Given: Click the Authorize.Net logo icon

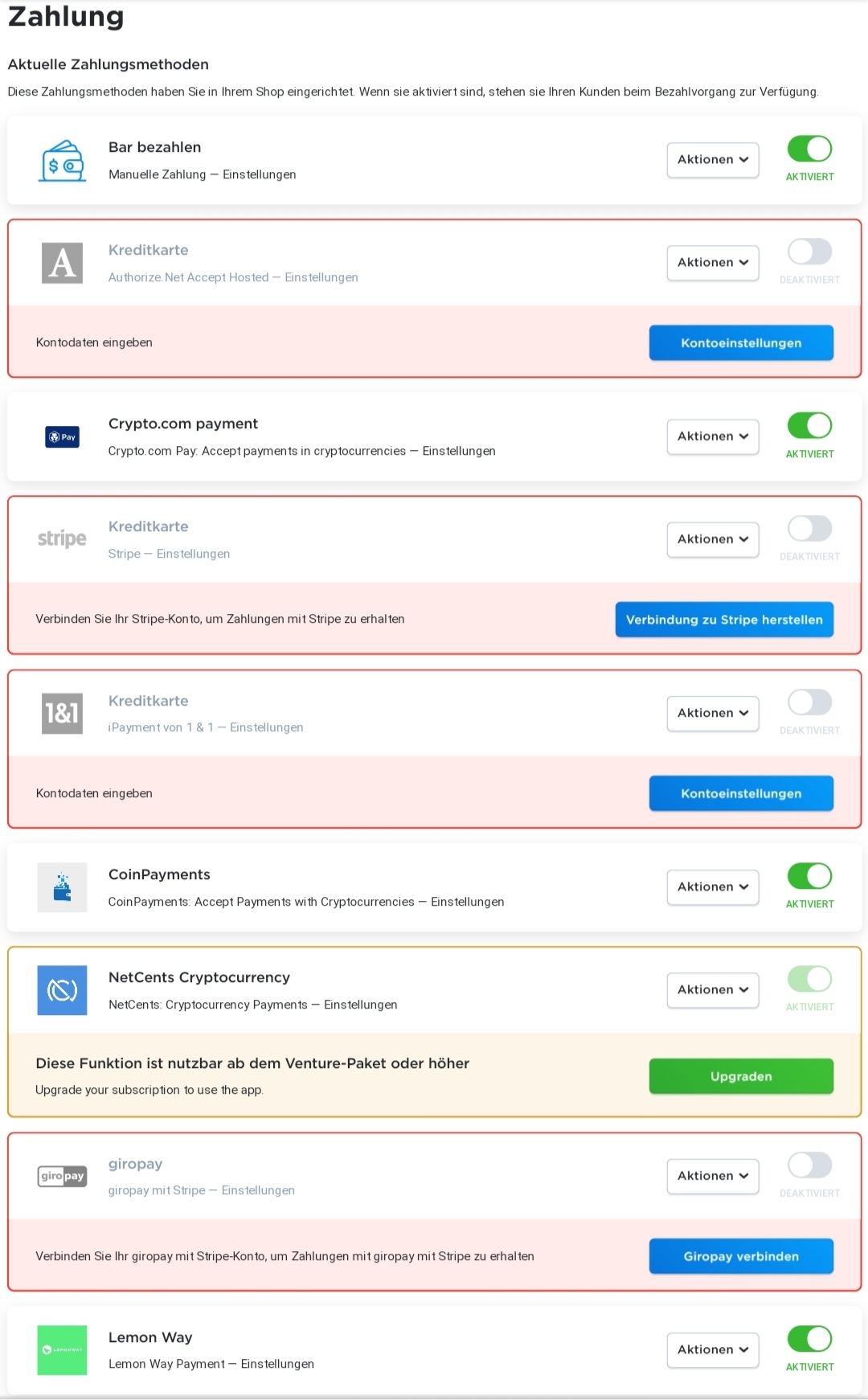Looking at the screenshot, I should click(x=62, y=263).
